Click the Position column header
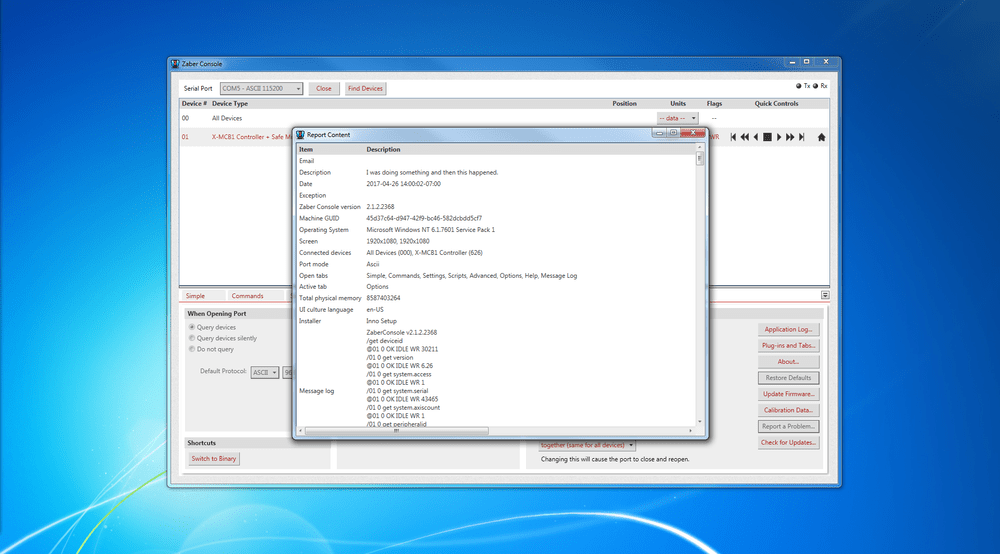 (x=624, y=103)
